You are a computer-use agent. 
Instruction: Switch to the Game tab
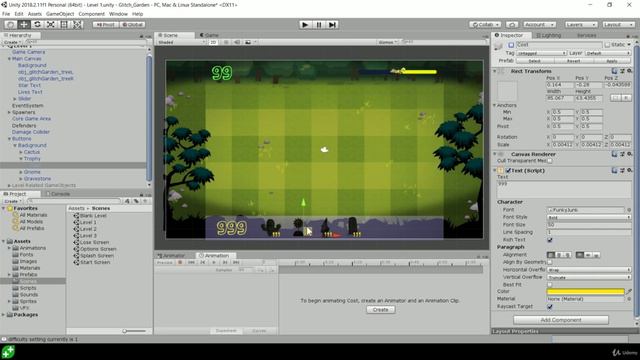(209, 35)
